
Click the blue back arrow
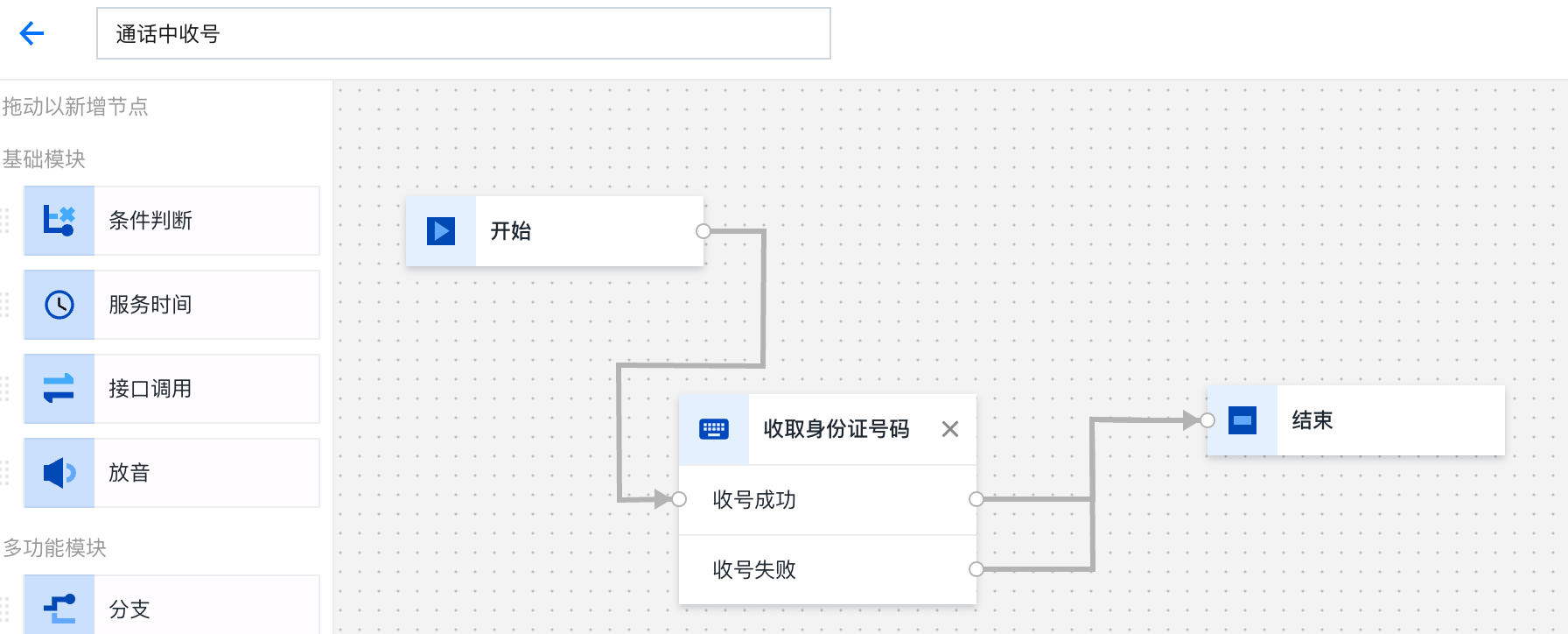click(x=31, y=34)
